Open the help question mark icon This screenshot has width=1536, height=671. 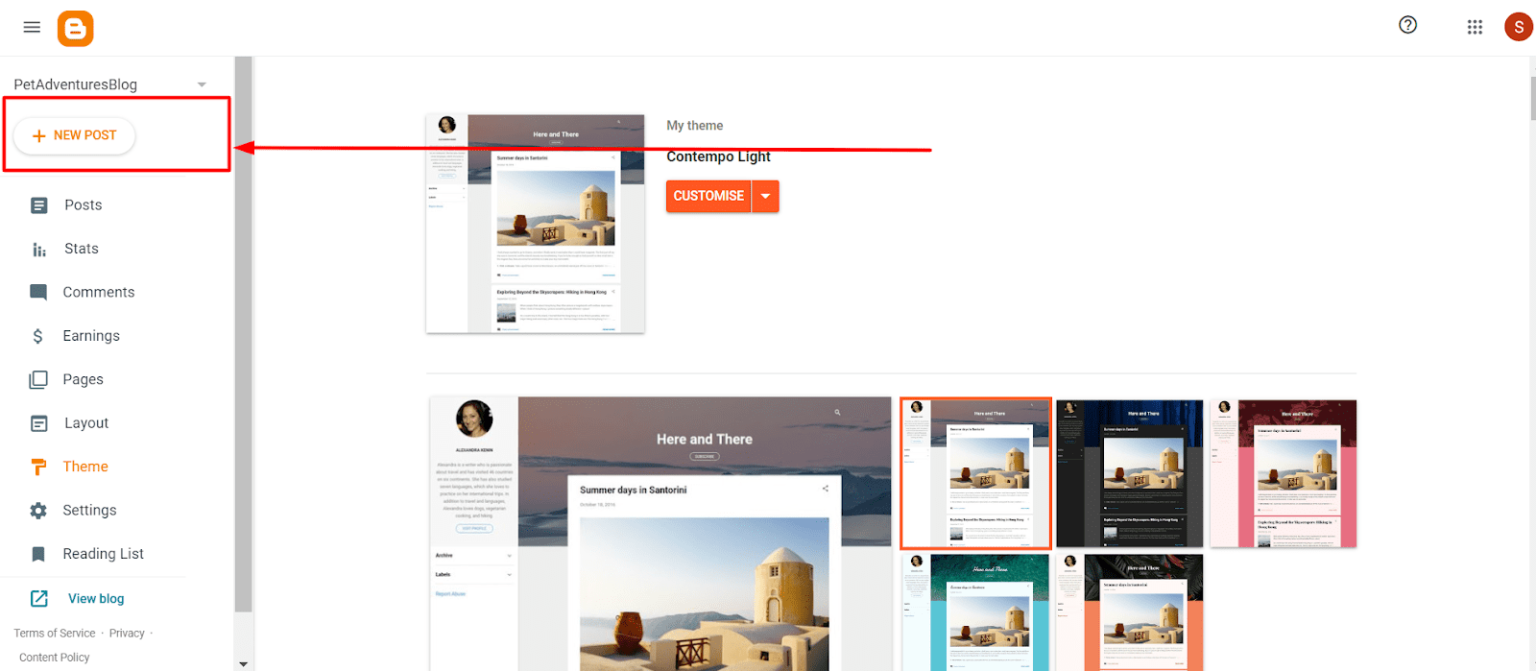tap(1408, 25)
